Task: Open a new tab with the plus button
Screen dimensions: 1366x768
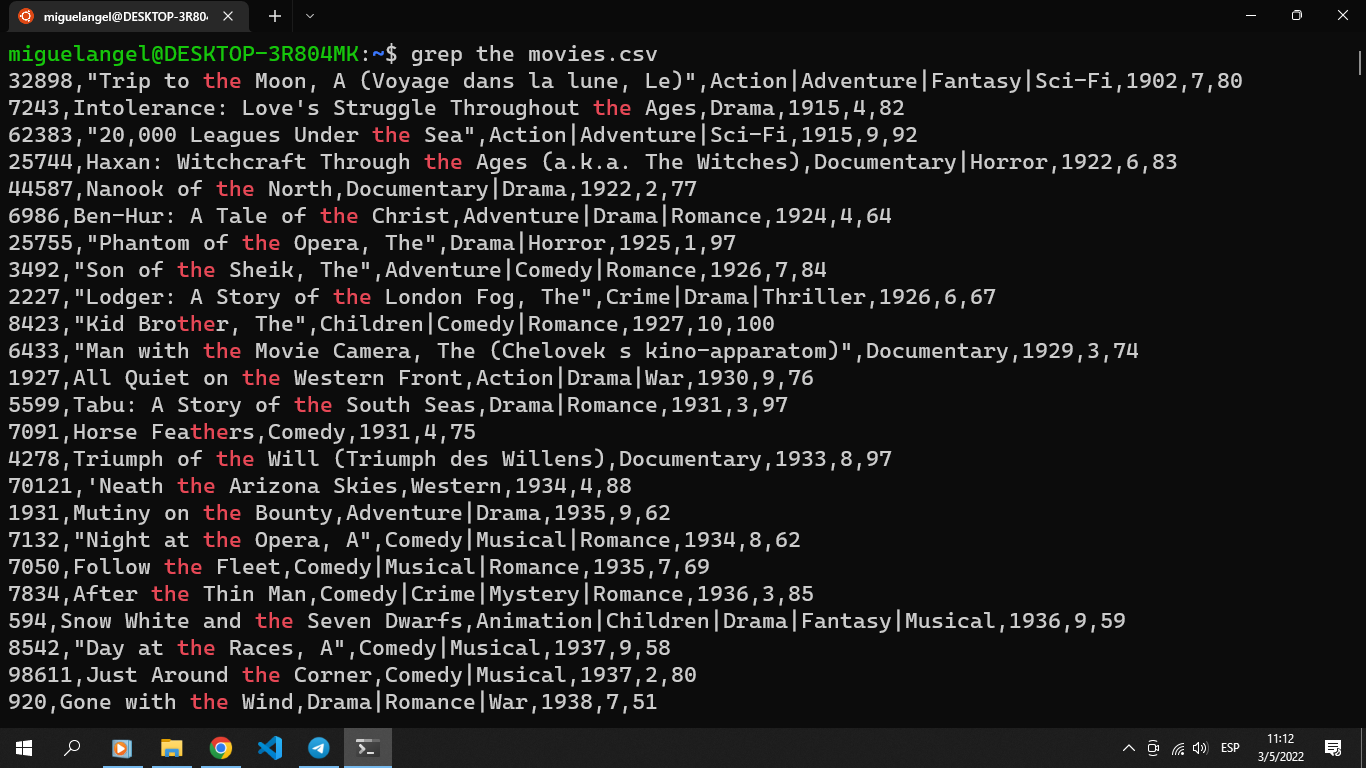Action: tap(274, 16)
